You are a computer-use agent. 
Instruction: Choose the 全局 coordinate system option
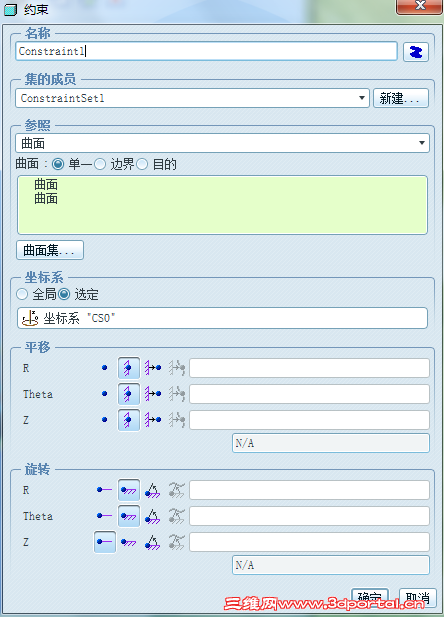(22, 294)
